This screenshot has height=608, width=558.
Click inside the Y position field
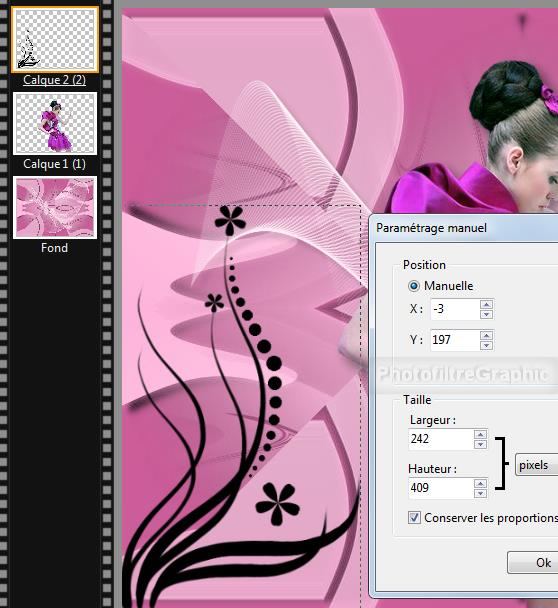[x=455, y=340]
